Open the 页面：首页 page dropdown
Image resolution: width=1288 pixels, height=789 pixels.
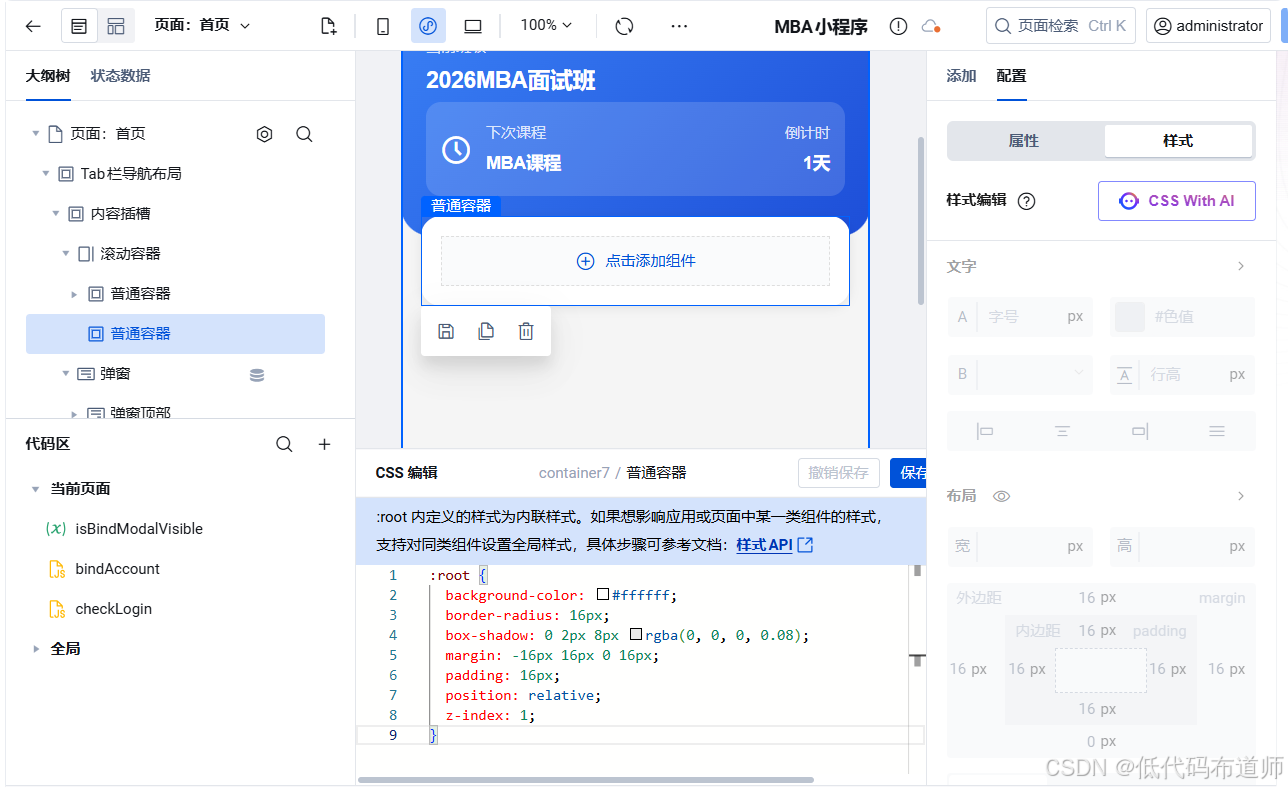tap(202, 26)
